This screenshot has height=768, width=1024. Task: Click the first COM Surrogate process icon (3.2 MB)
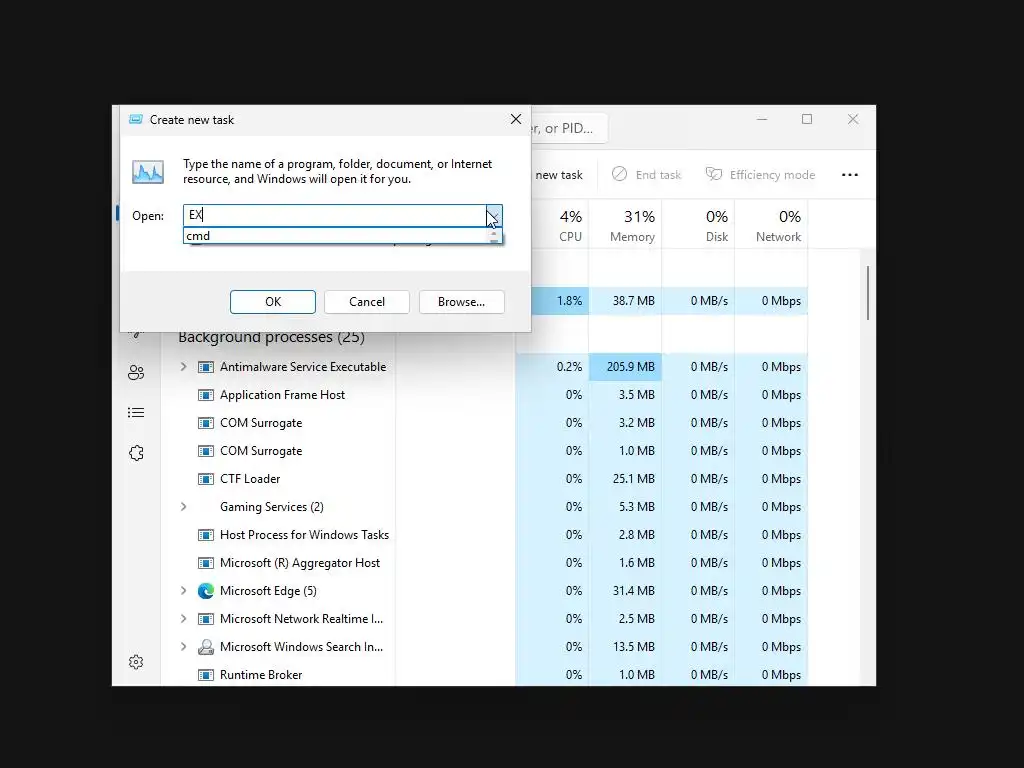click(x=206, y=423)
